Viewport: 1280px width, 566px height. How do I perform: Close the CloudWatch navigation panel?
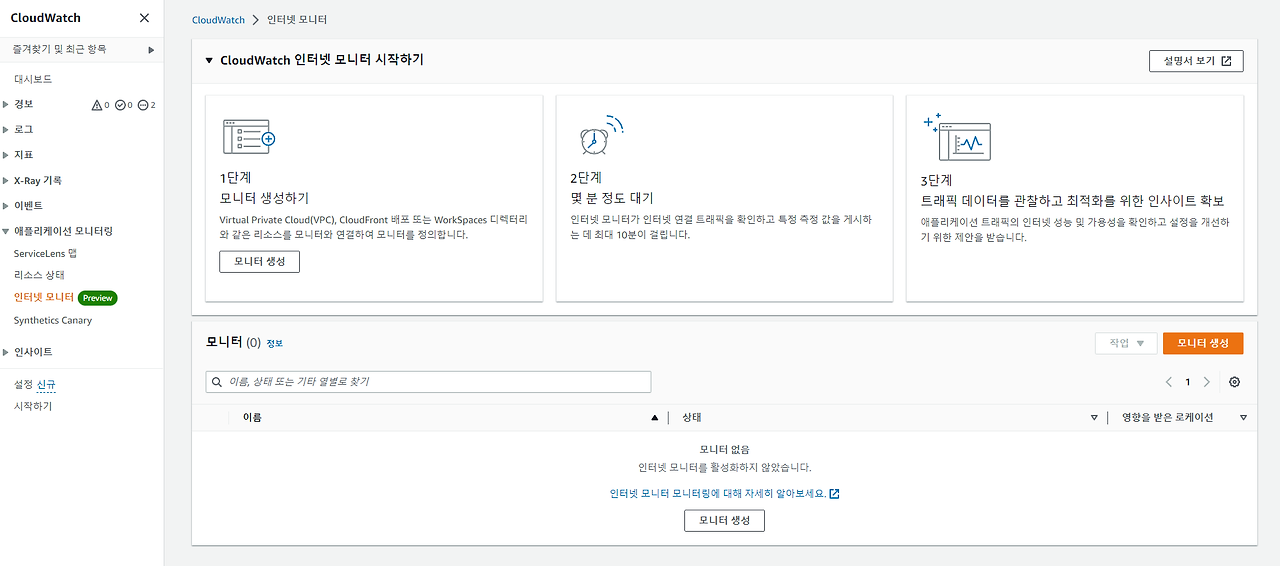click(145, 18)
